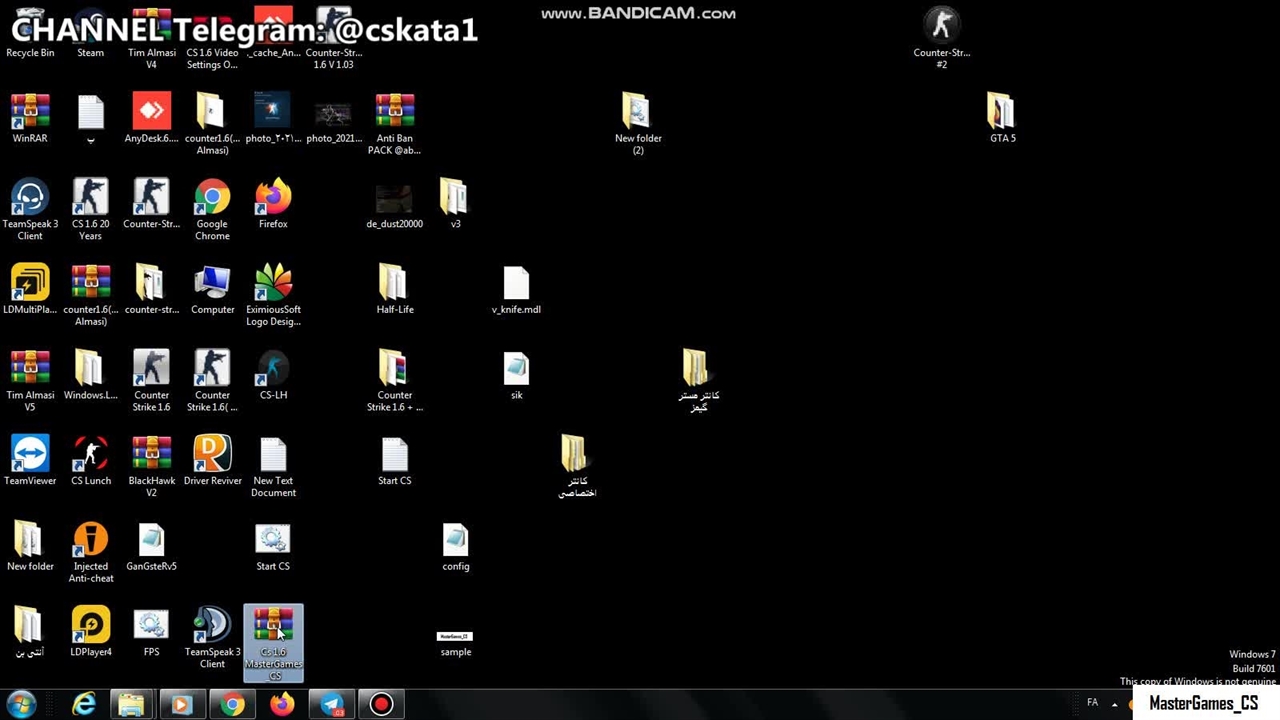Click the CS Lunch shortcut

point(91,456)
